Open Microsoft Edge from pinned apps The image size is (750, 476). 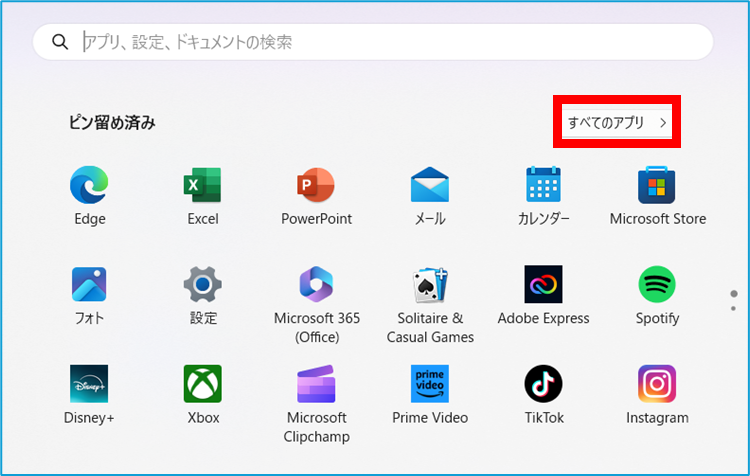(89, 186)
